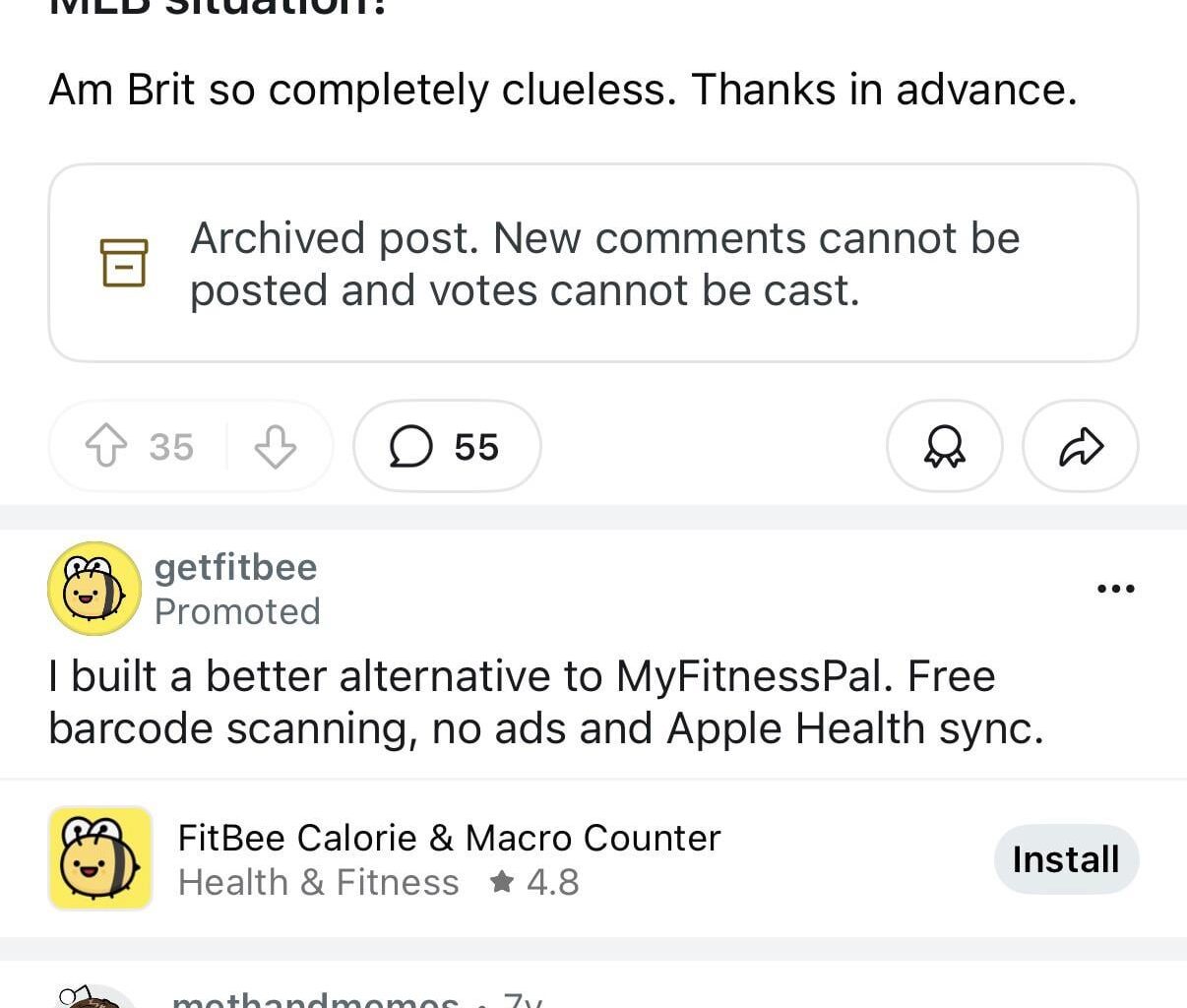Open getfitbee's round profile avatar

pos(94,589)
